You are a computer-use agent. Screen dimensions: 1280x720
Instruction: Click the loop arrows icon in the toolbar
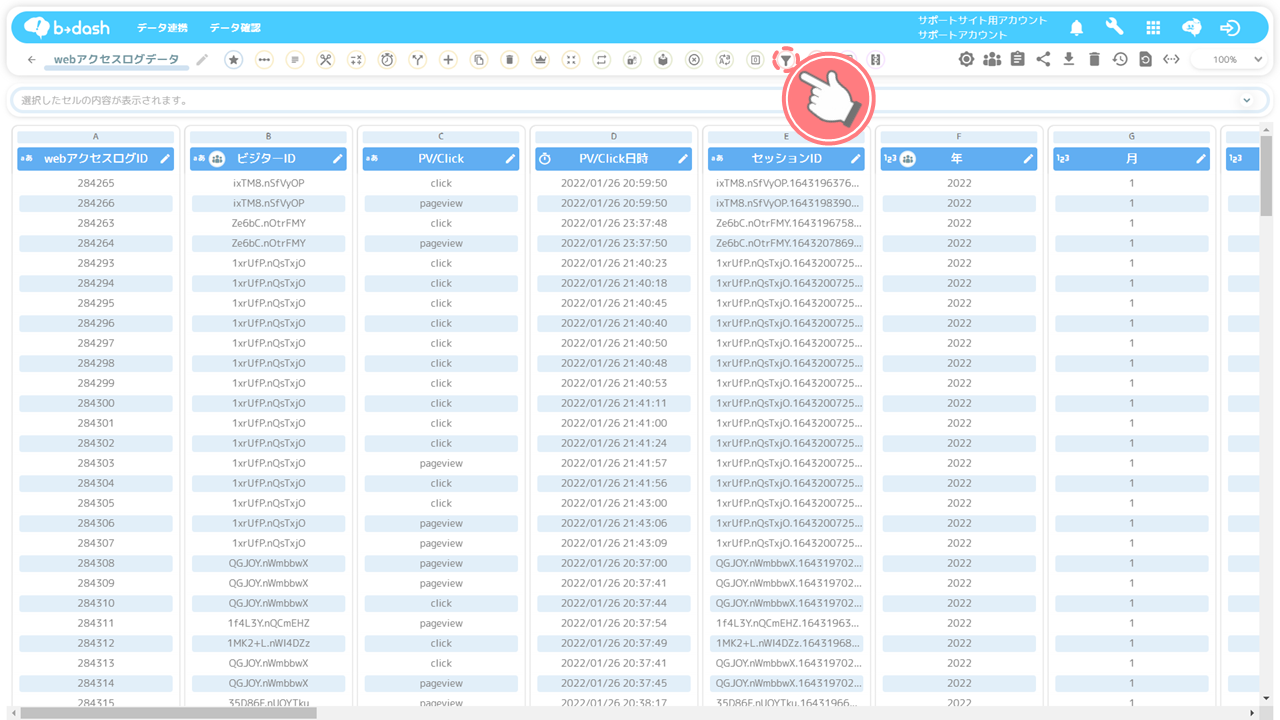coord(601,60)
